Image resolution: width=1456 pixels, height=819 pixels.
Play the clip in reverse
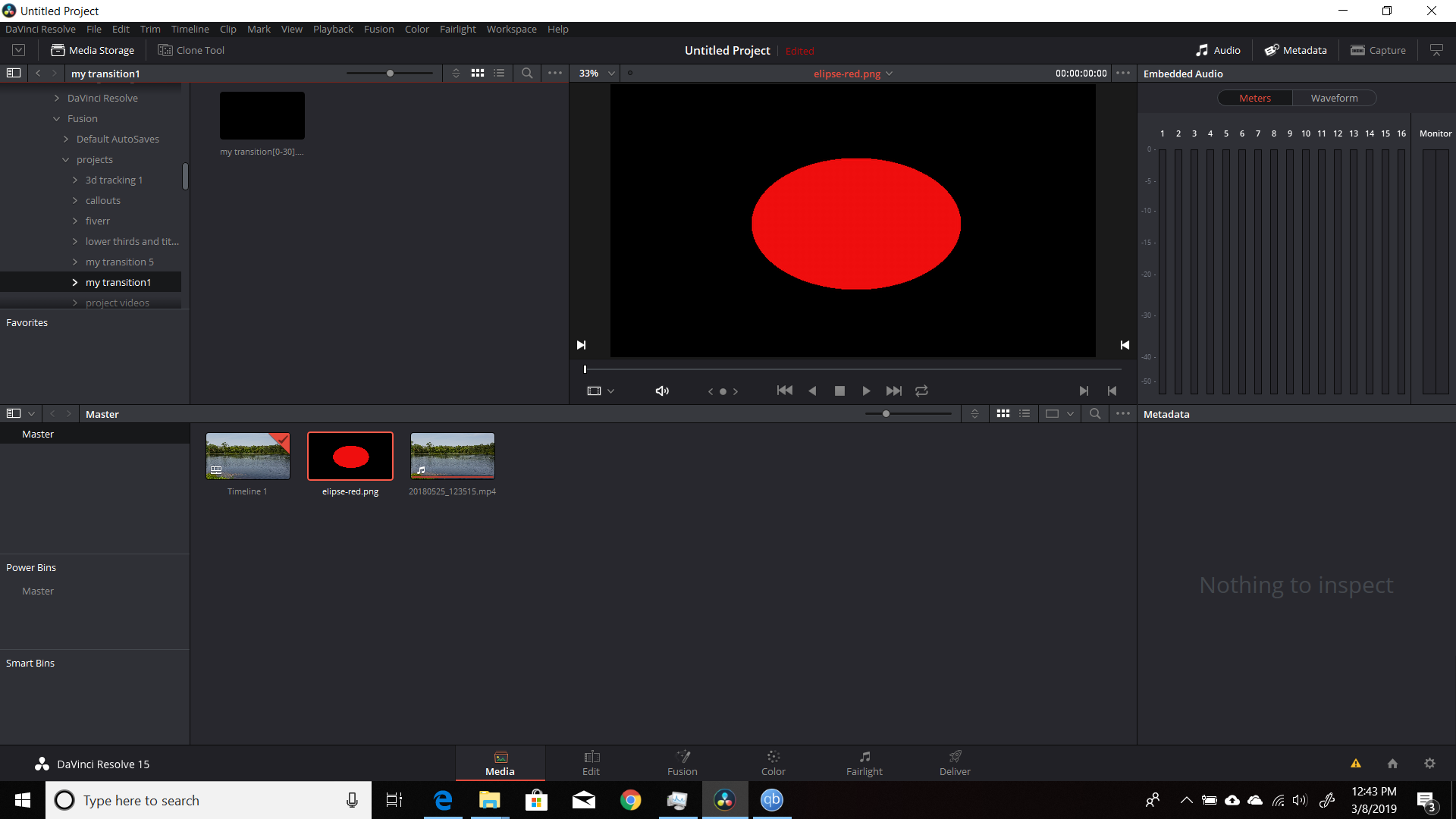[812, 391]
